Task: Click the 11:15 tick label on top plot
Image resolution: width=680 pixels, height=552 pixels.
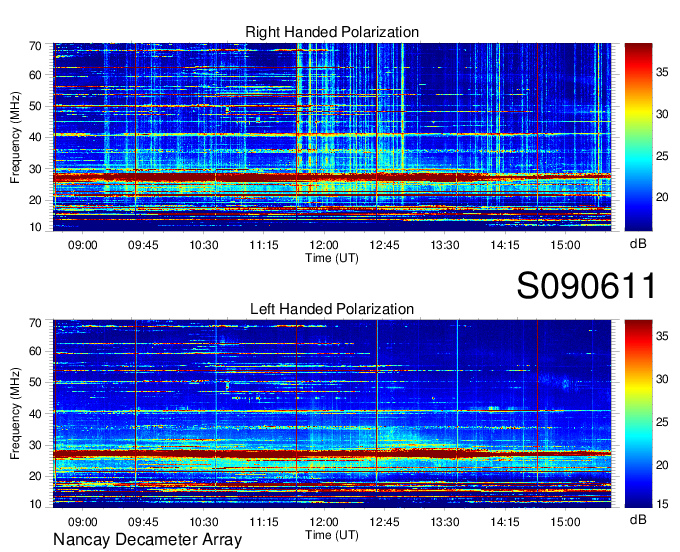Action: 264,245
